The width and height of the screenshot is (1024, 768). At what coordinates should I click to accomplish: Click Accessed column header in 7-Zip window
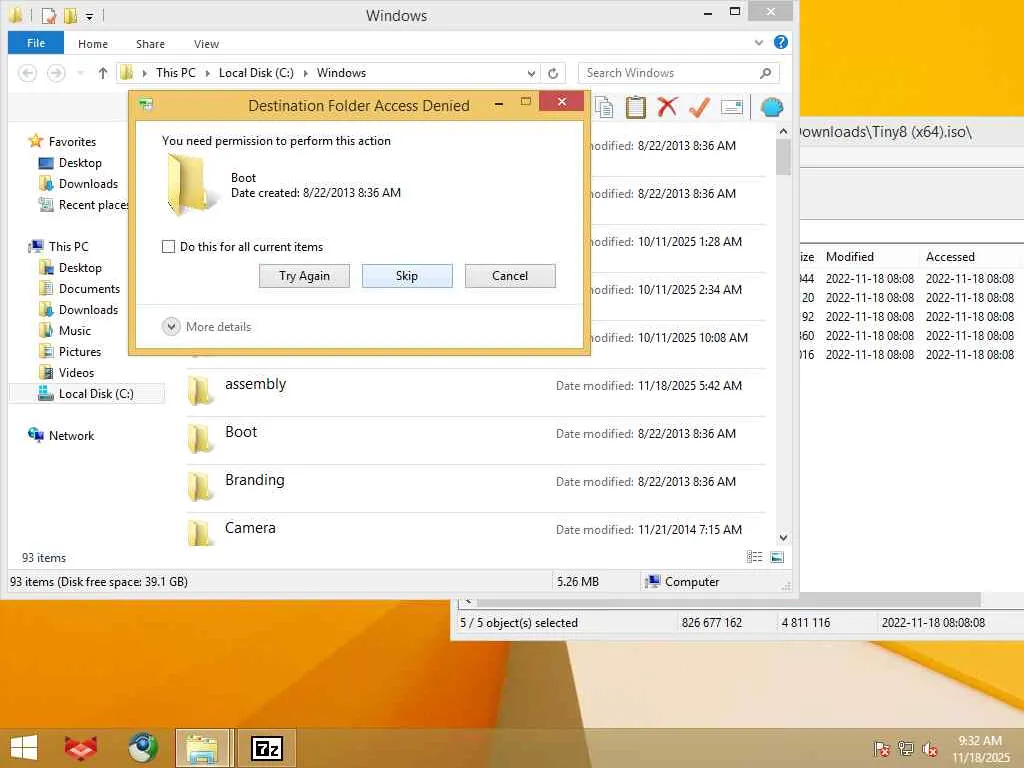[950, 257]
